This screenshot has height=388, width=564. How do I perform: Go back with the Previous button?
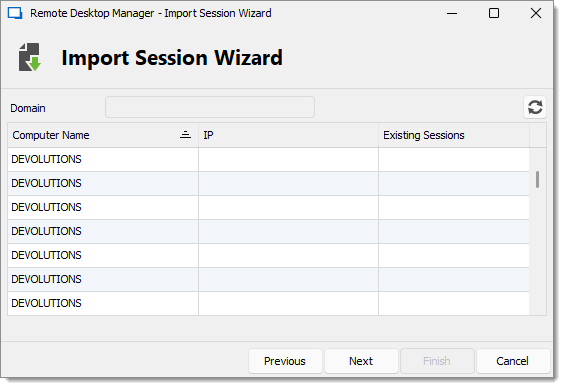pos(285,361)
